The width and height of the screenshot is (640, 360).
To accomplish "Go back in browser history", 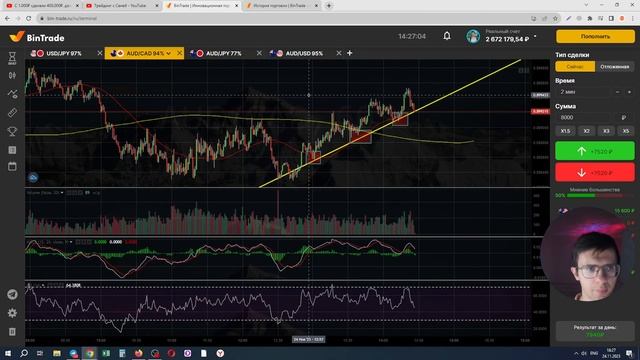I will pos(7,18).
